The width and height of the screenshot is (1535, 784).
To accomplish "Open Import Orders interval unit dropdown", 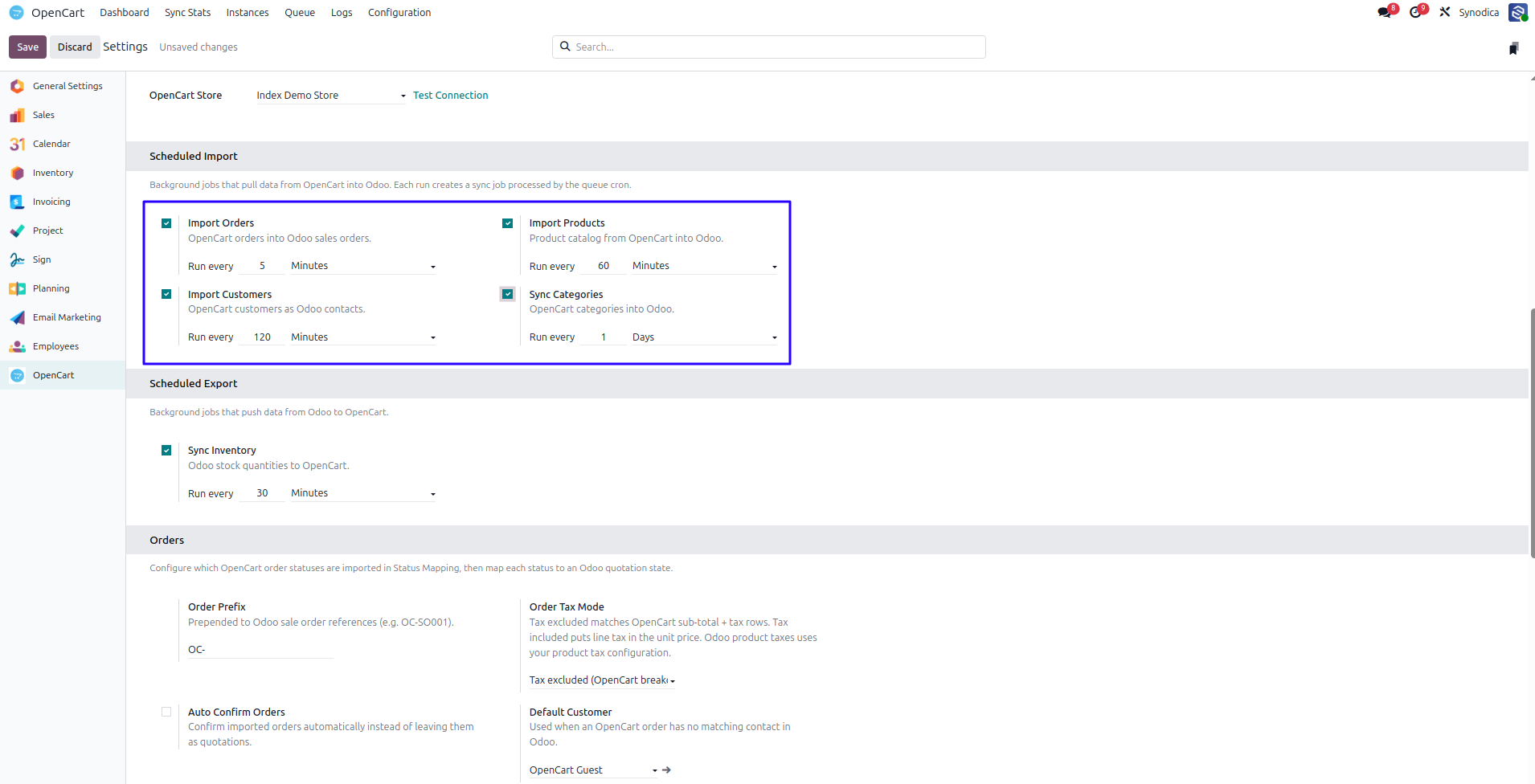I will pos(363,266).
